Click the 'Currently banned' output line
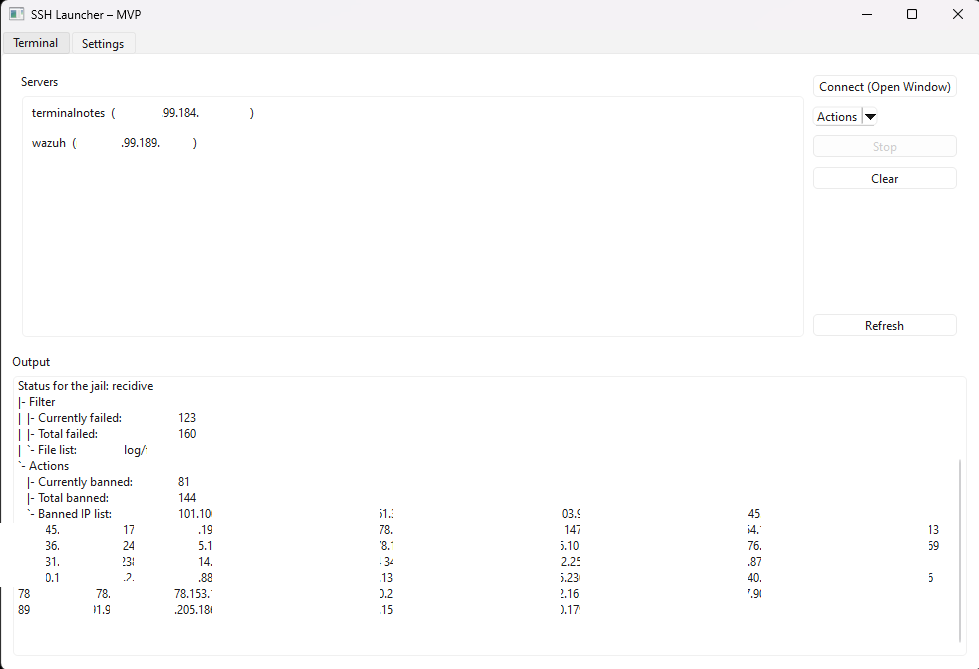Viewport: 979px width, 669px height. point(86,482)
